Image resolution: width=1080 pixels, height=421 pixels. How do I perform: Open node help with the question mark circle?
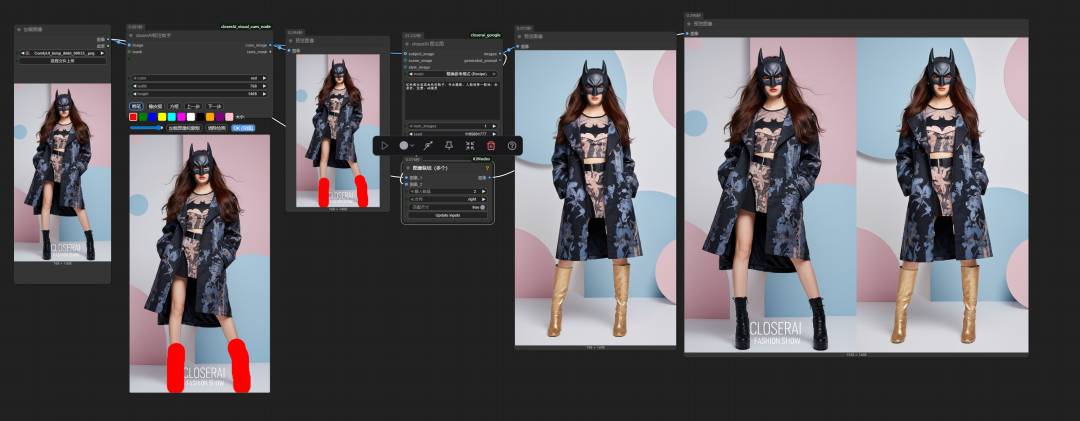(512, 146)
